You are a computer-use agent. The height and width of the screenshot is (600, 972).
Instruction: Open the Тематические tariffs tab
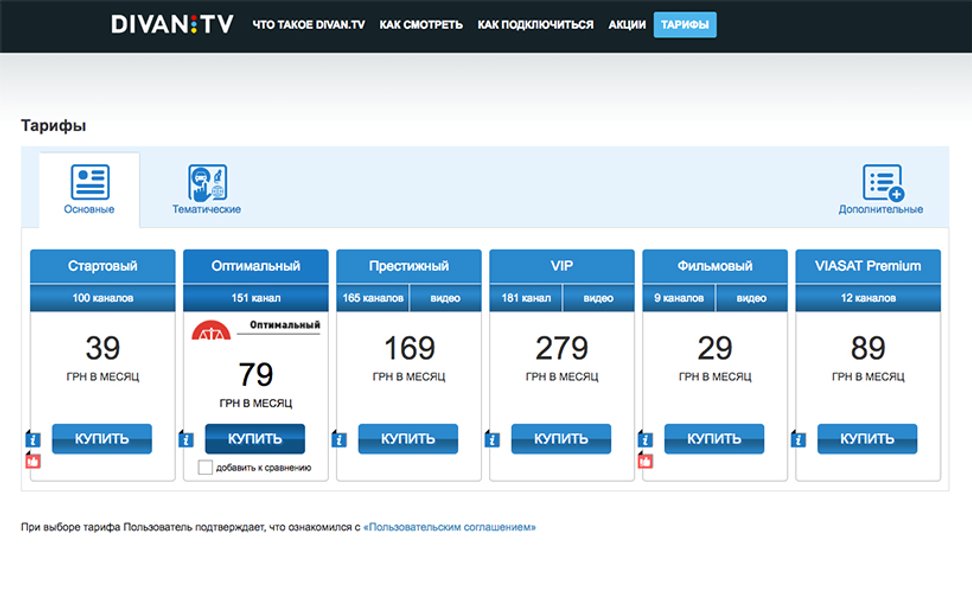(206, 190)
